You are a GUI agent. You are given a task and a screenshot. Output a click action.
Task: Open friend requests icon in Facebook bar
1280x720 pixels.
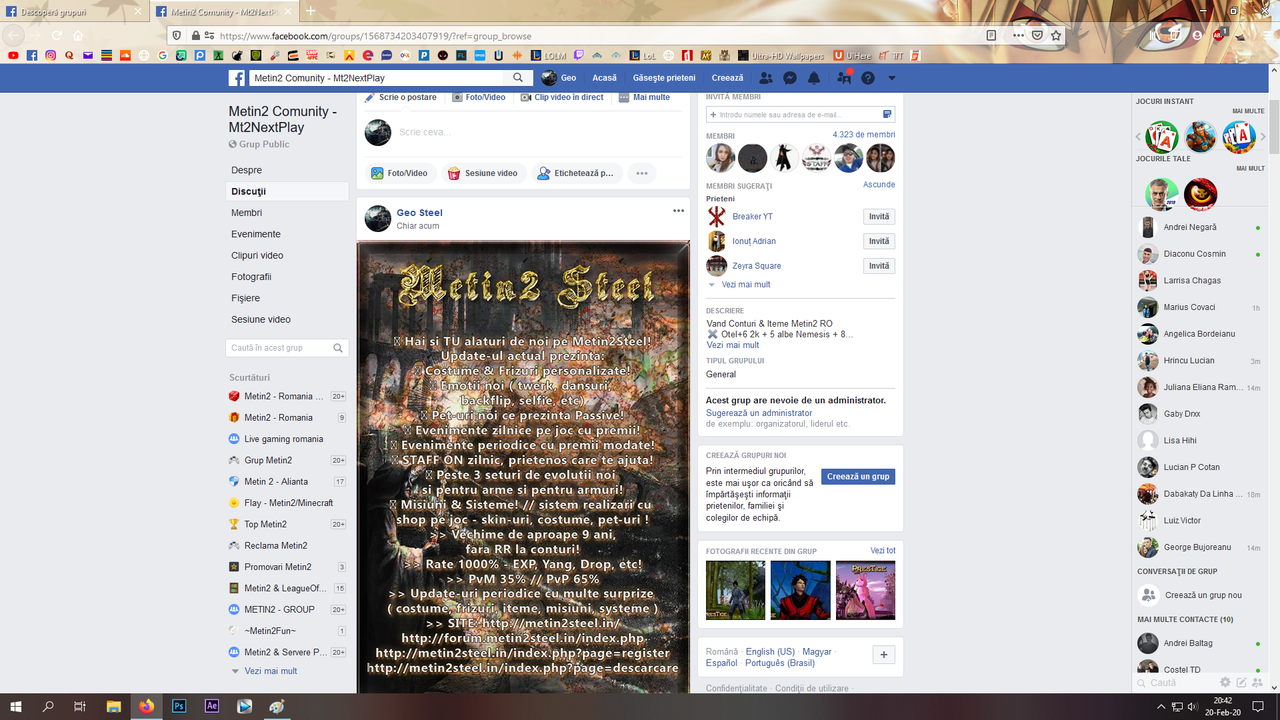pyautogui.click(x=766, y=78)
